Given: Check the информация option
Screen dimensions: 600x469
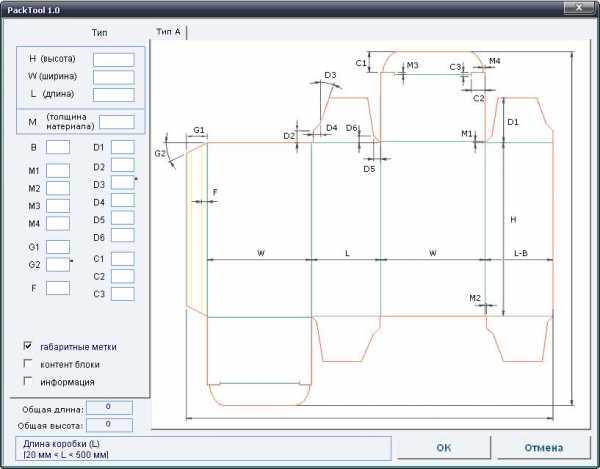Looking at the screenshot, I should (x=28, y=381).
